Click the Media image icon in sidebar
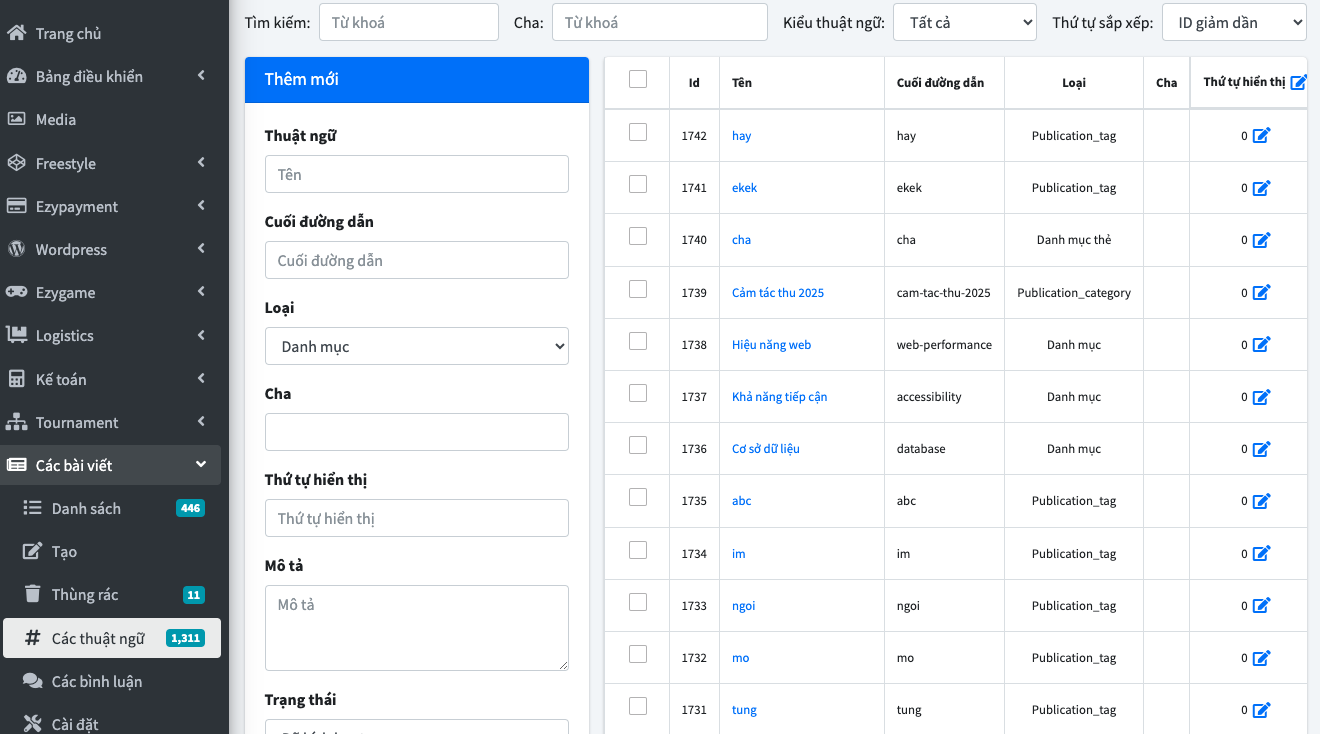The width and height of the screenshot is (1320, 734). [16, 119]
